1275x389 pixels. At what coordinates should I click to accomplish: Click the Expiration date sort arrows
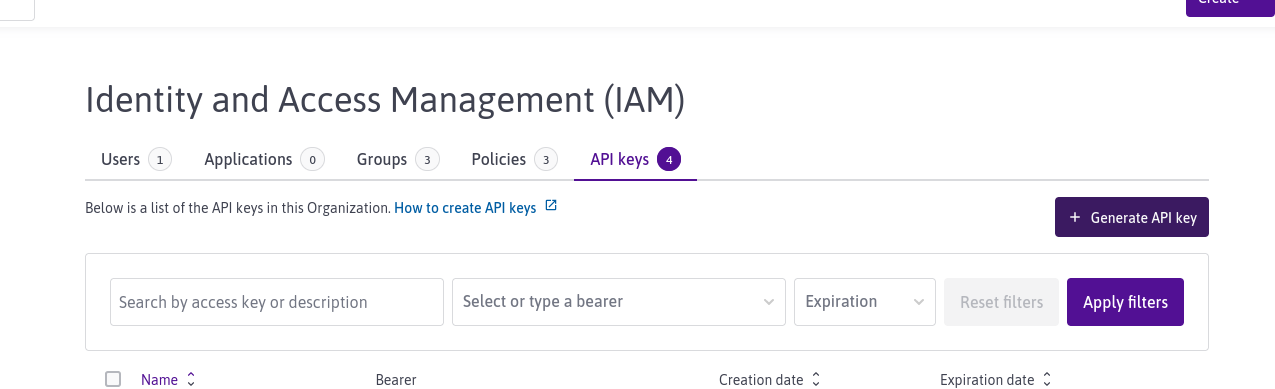click(1047, 379)
